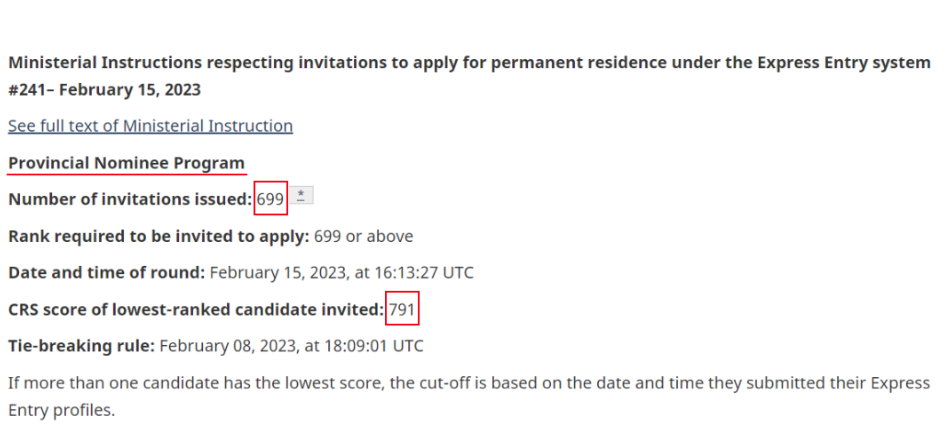
Task: Click the "Date and time of round" label
Action: [x=106, y=273]
